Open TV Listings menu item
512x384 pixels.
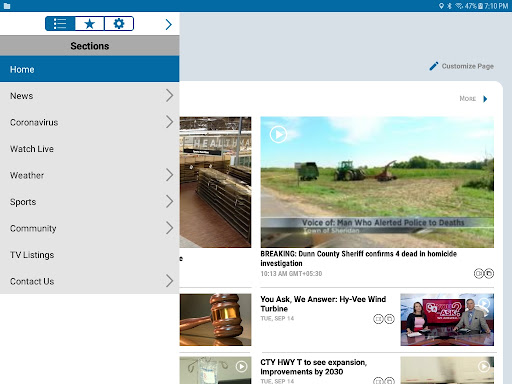point(89,255)
